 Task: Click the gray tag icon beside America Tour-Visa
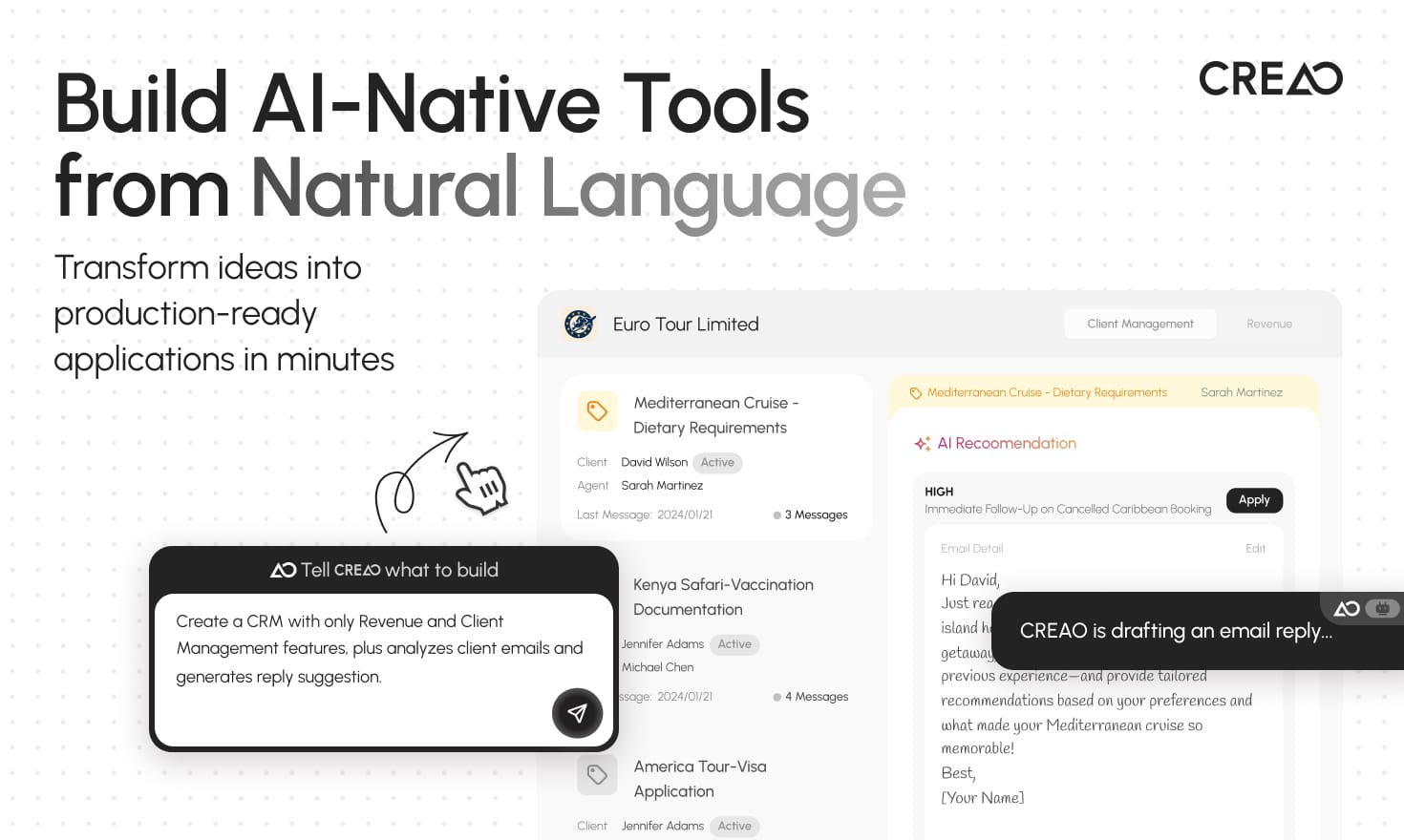[597, 775]
